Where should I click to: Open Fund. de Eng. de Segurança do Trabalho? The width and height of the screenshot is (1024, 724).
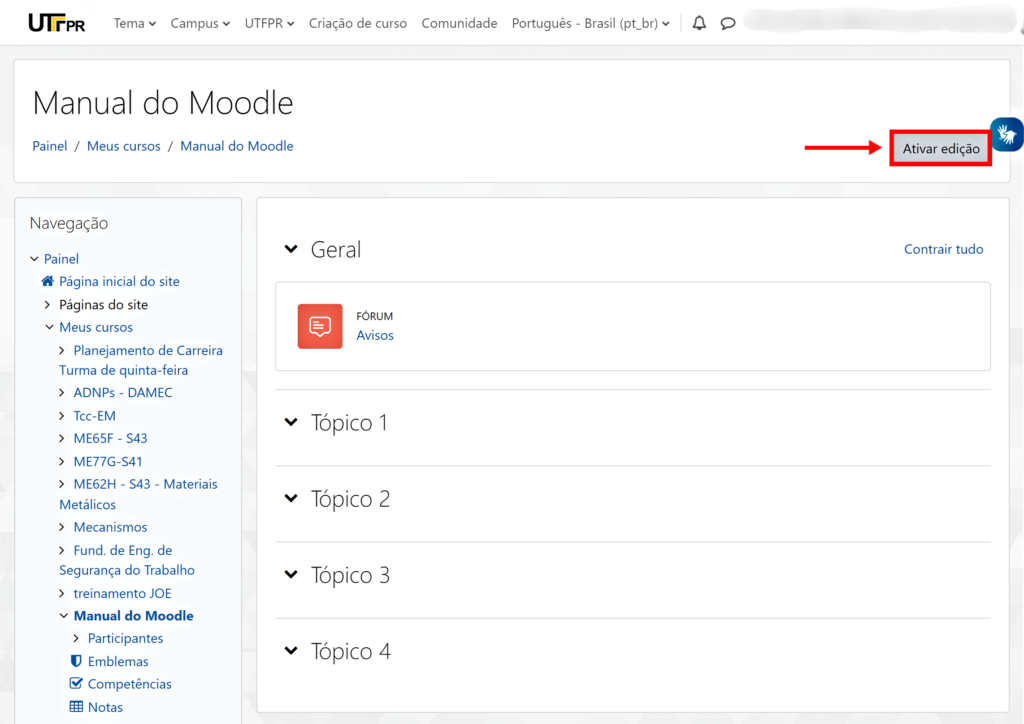point(127,560)
